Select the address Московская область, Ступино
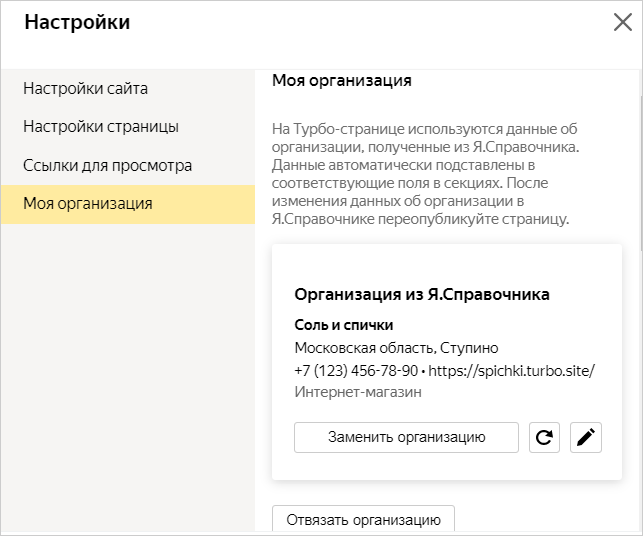 point(396,348)
